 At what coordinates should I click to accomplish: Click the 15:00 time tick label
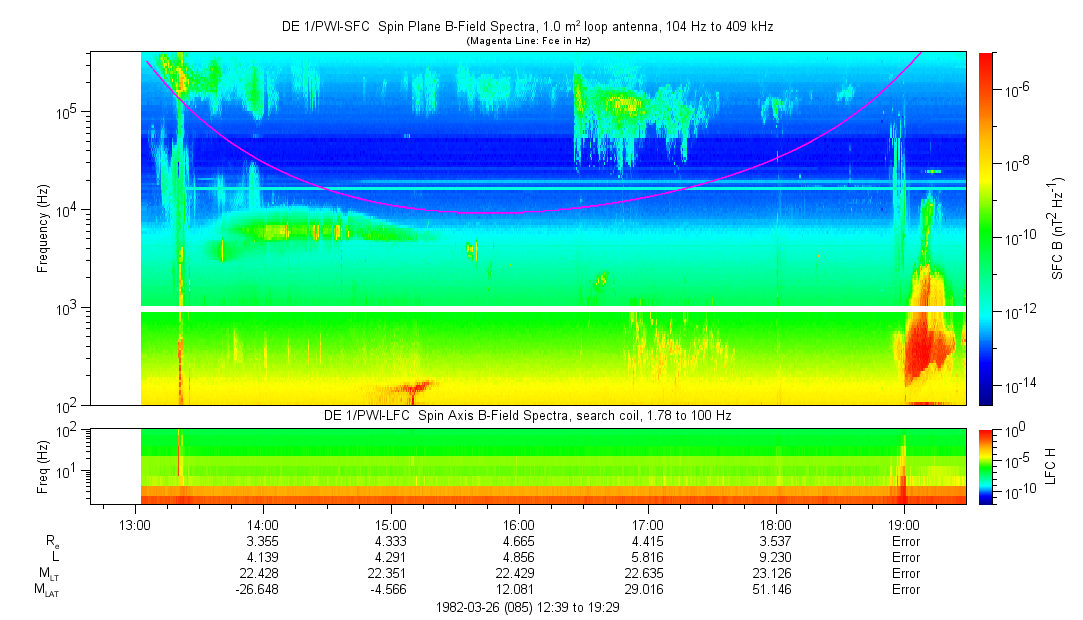(391, 525)
